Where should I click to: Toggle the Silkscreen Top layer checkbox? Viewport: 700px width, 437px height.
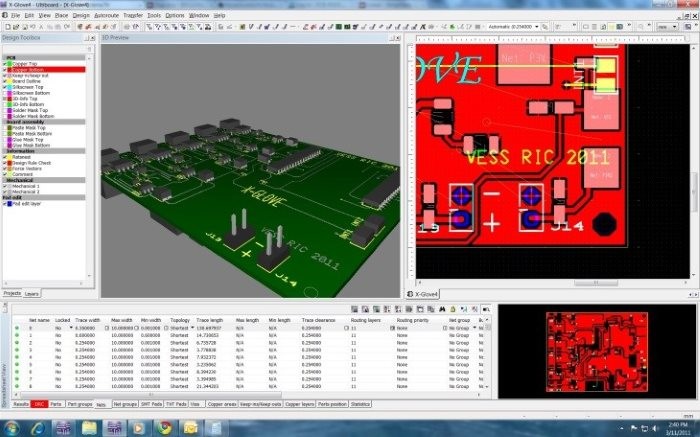click(x=5, y=86)
